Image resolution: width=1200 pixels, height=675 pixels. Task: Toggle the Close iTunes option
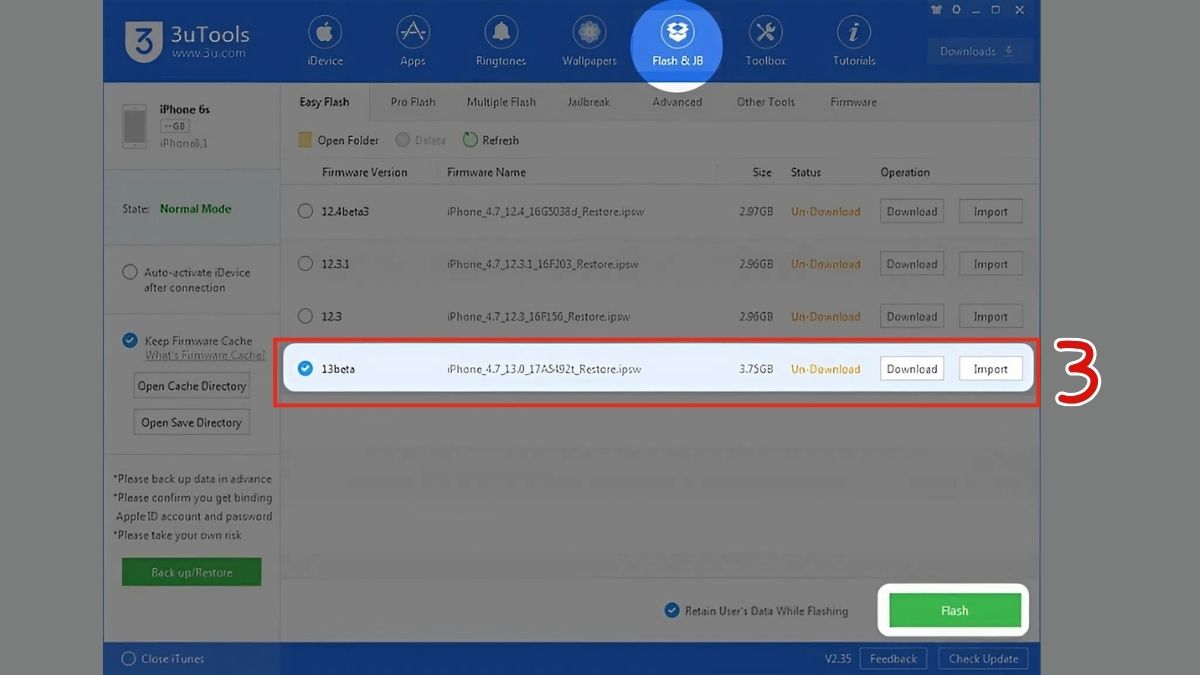pyautogui.click(x=128, y=658)
